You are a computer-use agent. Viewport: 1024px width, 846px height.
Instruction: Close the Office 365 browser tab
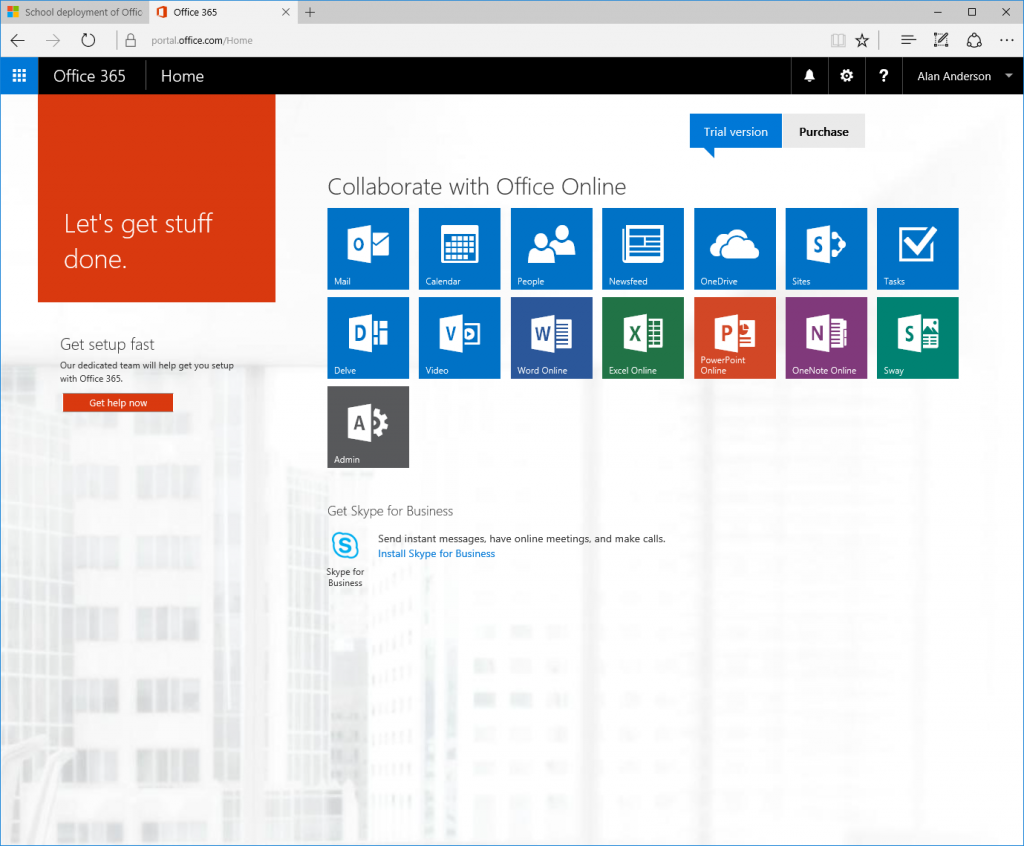click(x=285, y=12)
